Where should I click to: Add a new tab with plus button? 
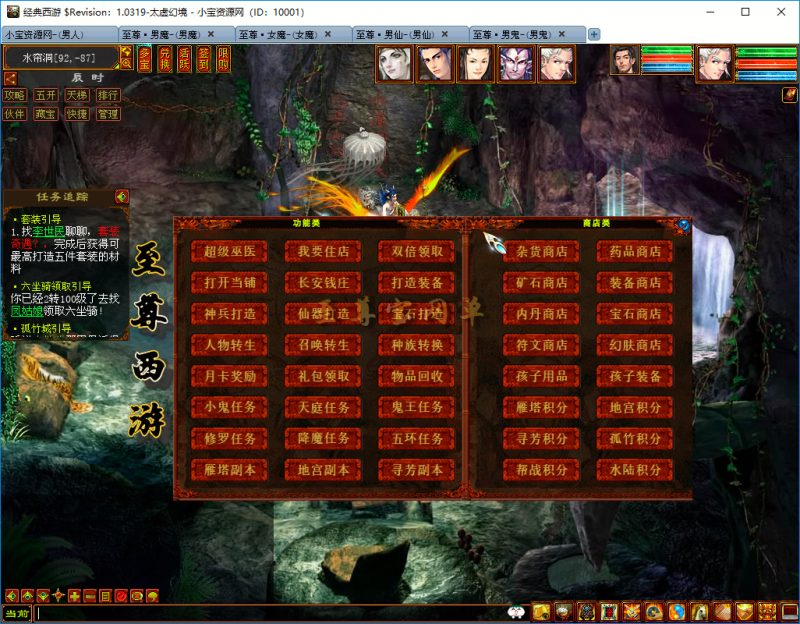pos(594,34)
